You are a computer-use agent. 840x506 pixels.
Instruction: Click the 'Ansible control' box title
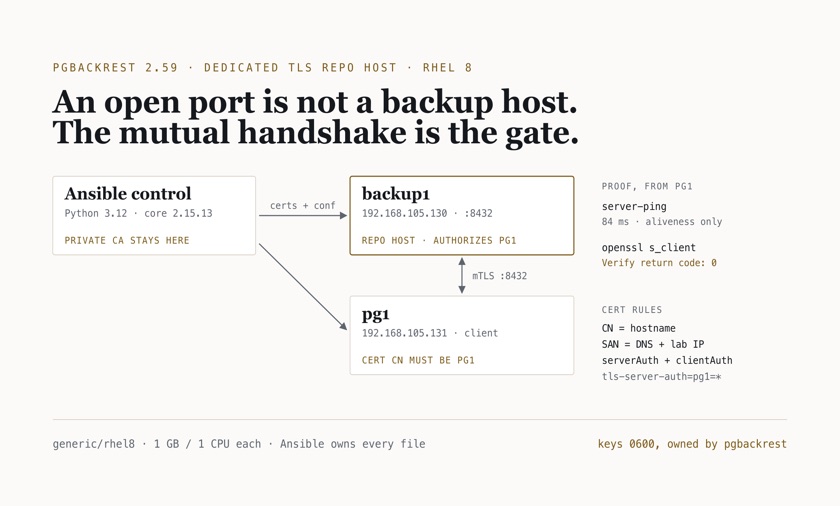click(x=128, y=193)
